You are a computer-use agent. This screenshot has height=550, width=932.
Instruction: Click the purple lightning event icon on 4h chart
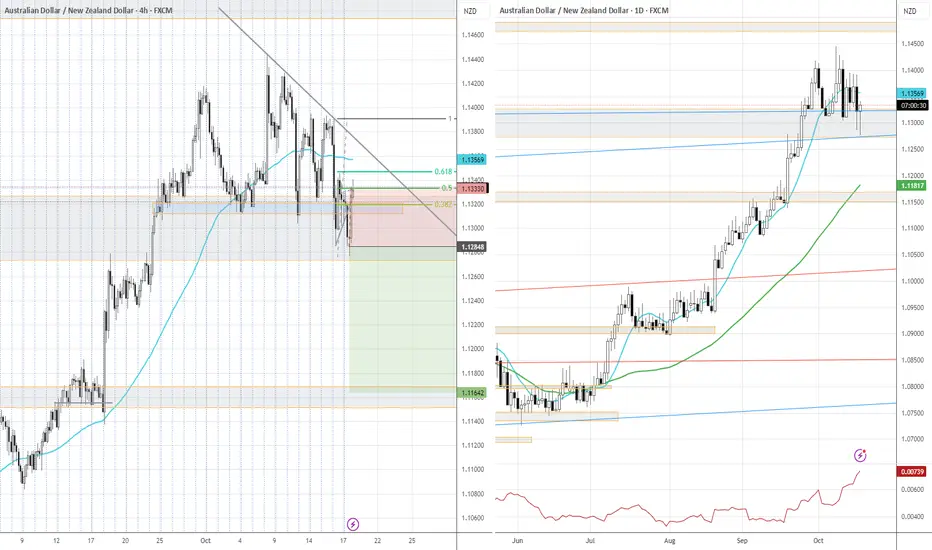[353, 524]
